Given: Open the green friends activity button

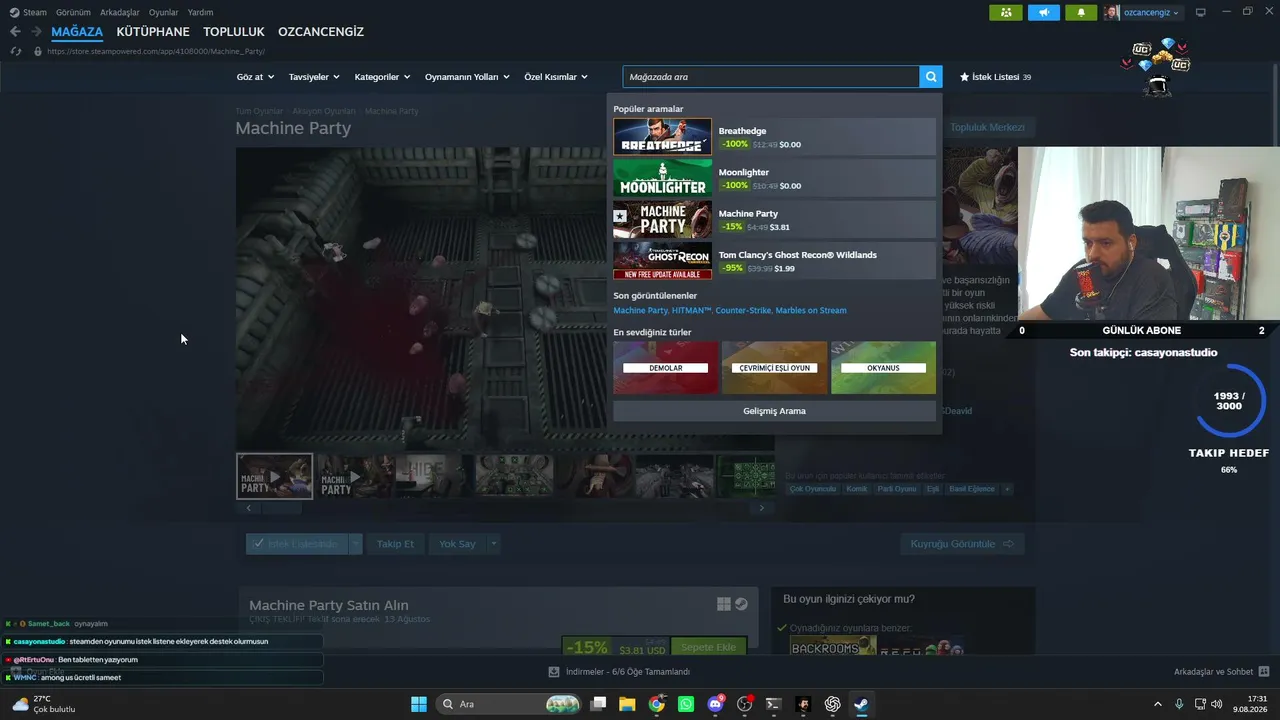Looking at the screenshot, I should point(1005,12).
